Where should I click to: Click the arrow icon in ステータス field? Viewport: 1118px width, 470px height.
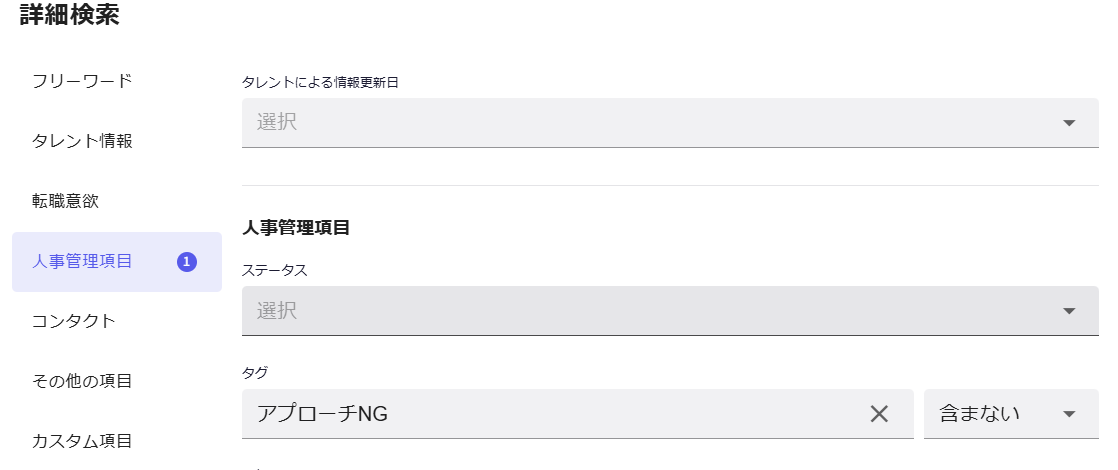coord(1069,311)
